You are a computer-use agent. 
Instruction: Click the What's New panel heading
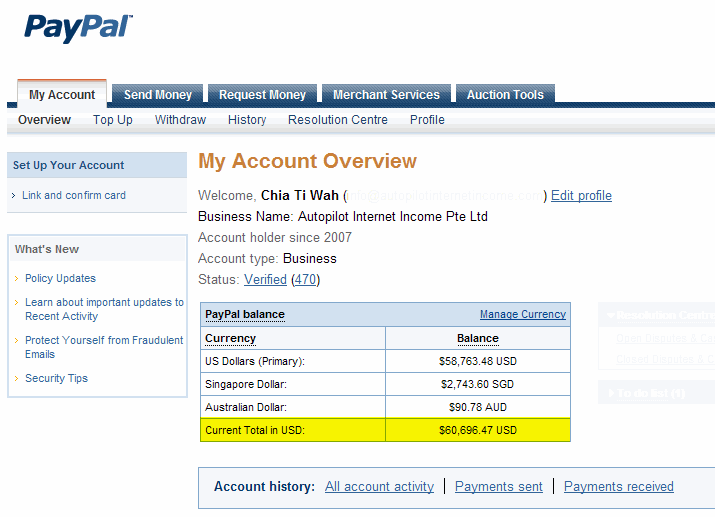click(47, 249)
